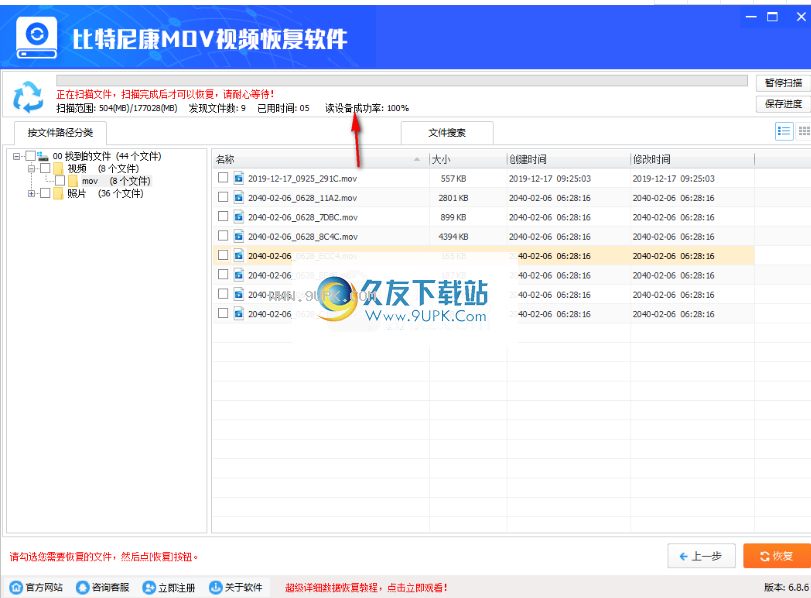
Task: Open the 文件搜索 tab
Action: click(x=447, y=133)
